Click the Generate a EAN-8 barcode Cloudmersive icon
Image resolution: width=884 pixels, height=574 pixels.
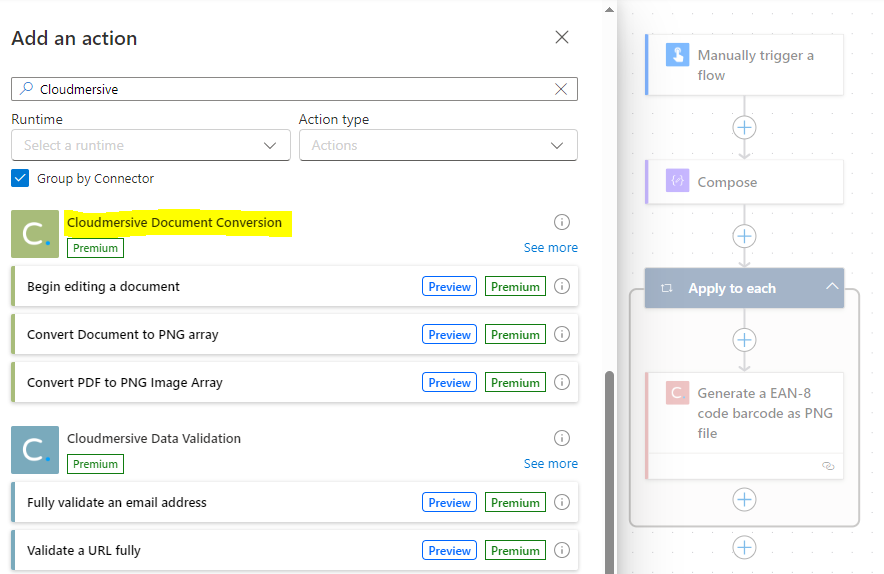677,393
